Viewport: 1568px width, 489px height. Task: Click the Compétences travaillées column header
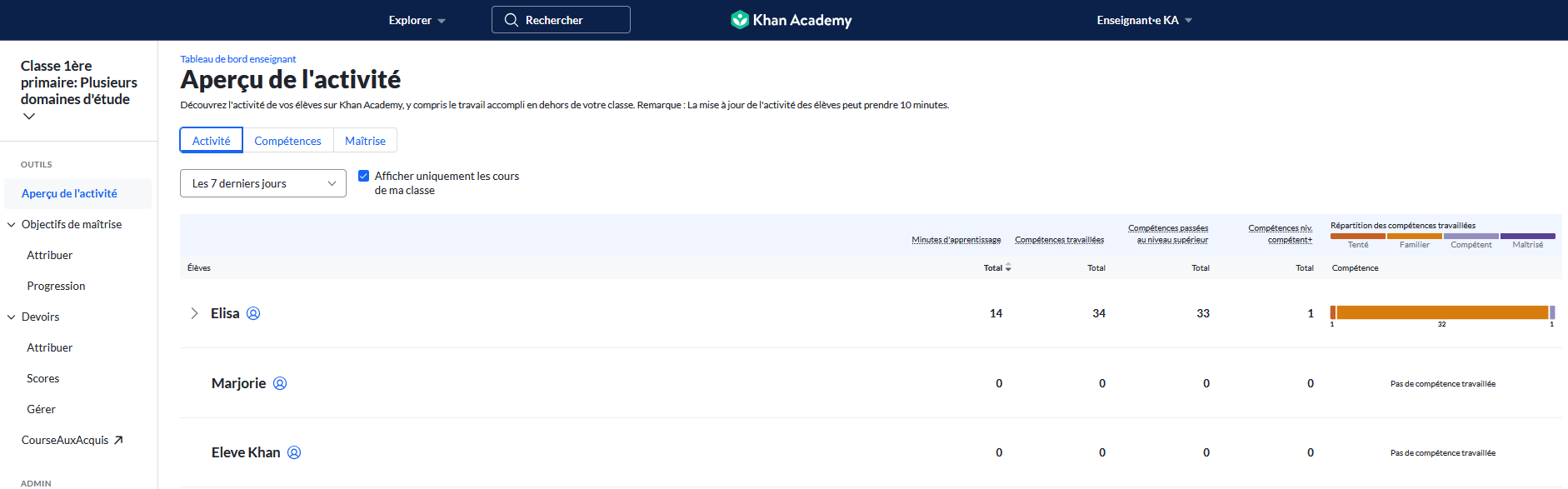click(1059, 240)
